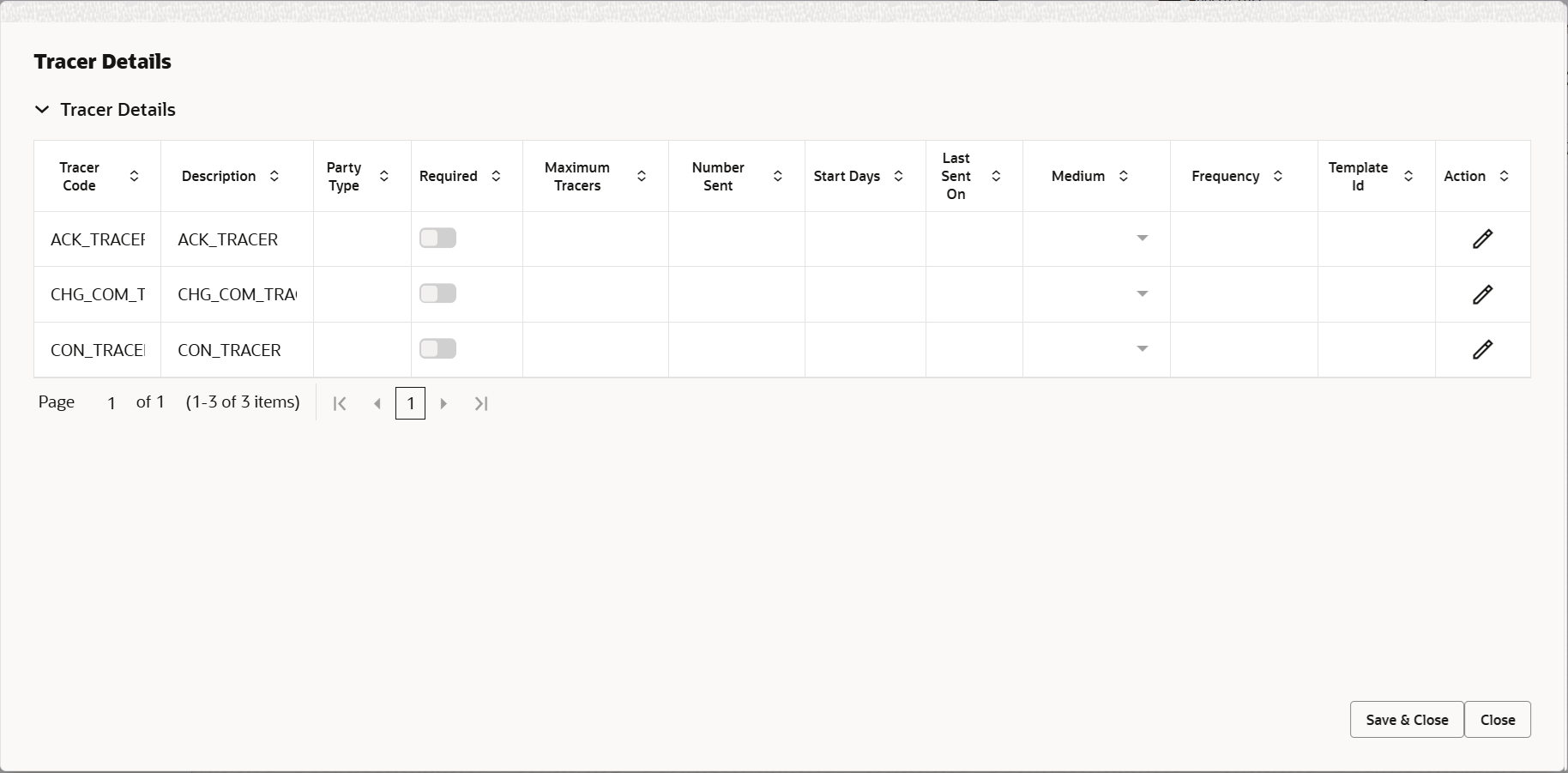Sort the Template Id column
Screen dimensions: 1568x773
[1408, 176]
